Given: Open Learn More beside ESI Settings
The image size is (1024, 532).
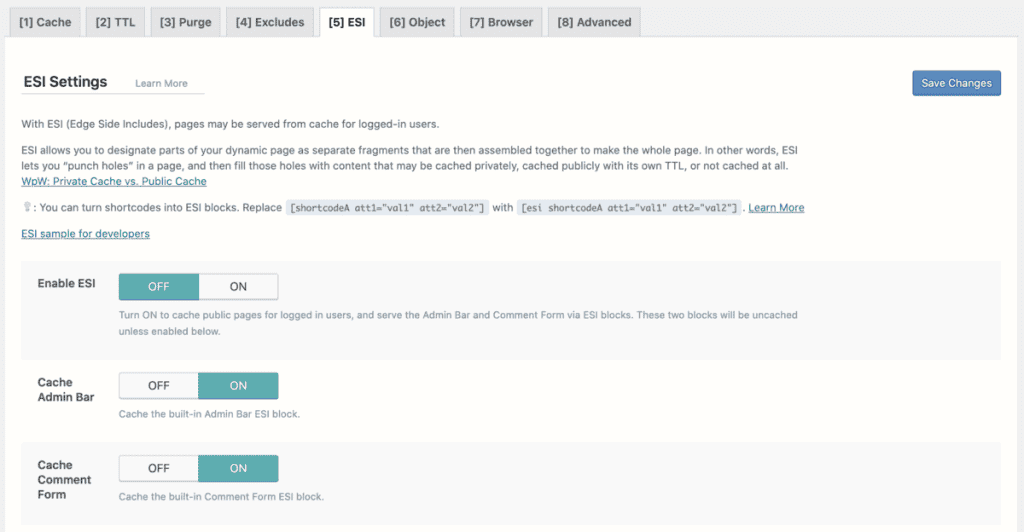Looking at the screenshot, I should coord(161,84).
